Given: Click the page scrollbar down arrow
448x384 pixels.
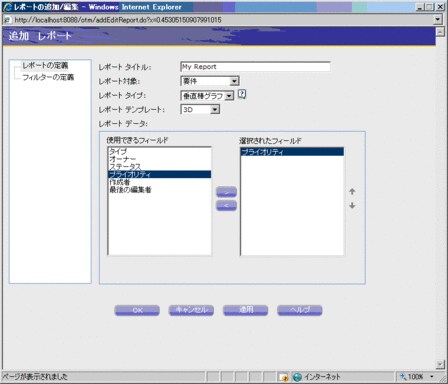Looking at the screenshot, I should pyautogui.click(x=440, y=364).
